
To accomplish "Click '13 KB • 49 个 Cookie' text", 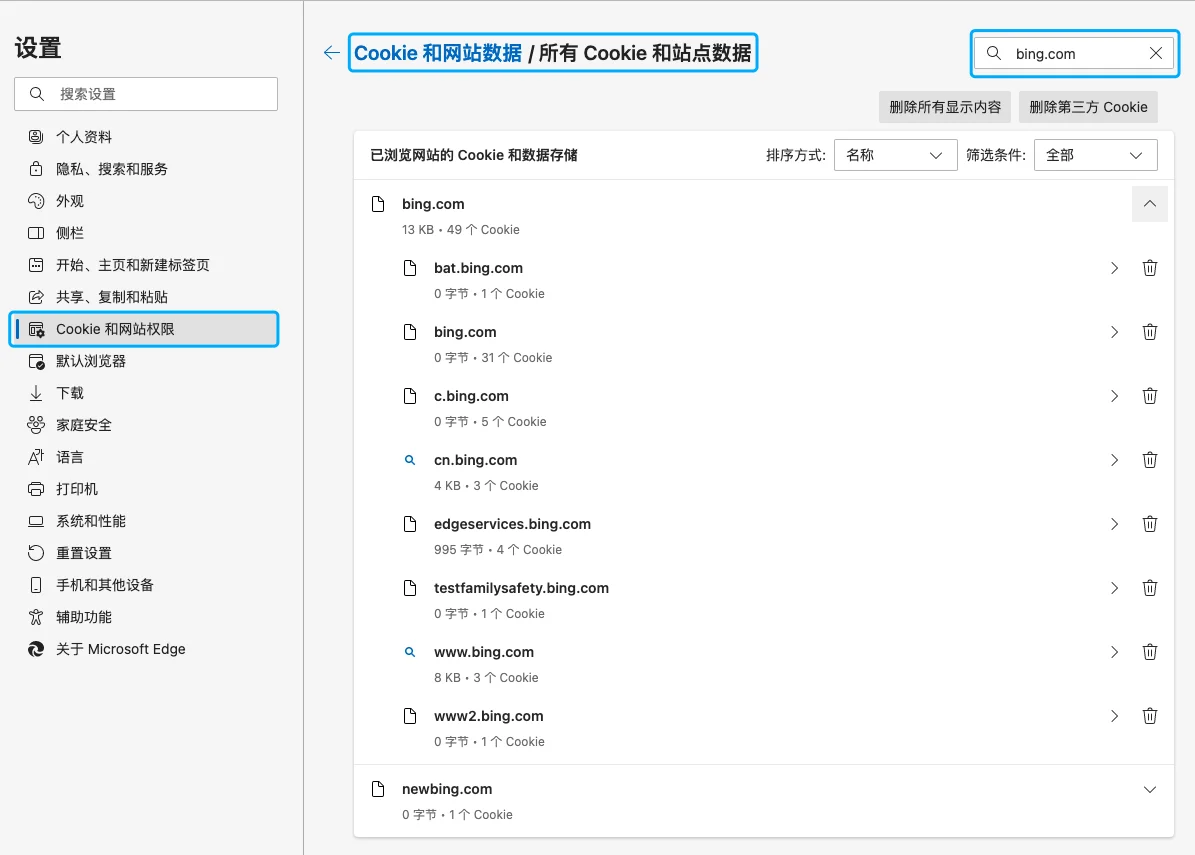I will [460, 230].
